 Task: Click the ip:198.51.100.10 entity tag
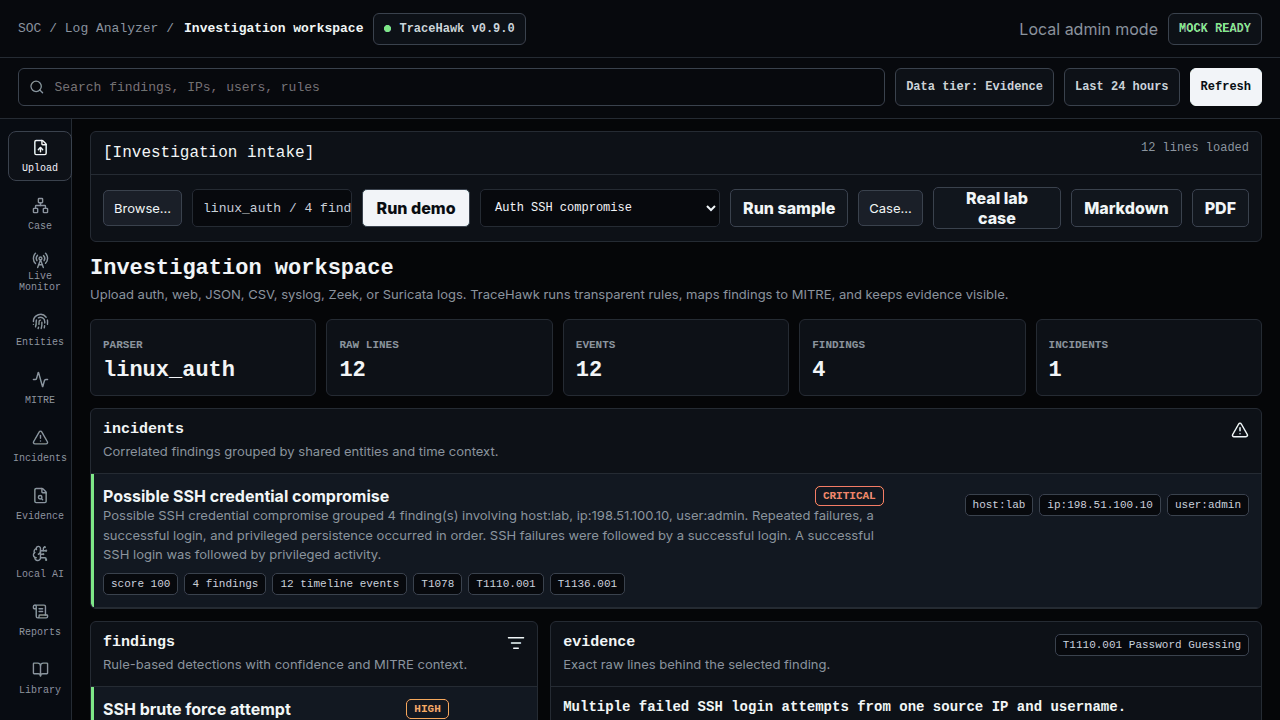point(1100,505)
